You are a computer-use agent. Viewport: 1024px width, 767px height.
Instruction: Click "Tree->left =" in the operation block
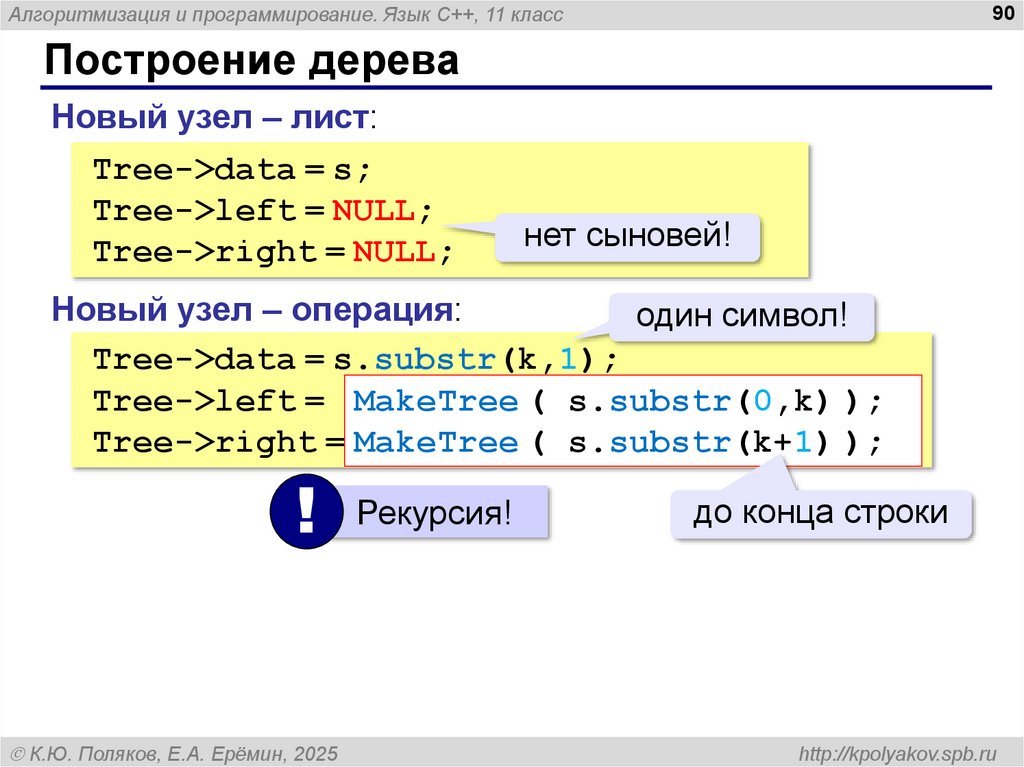point(209,401)
